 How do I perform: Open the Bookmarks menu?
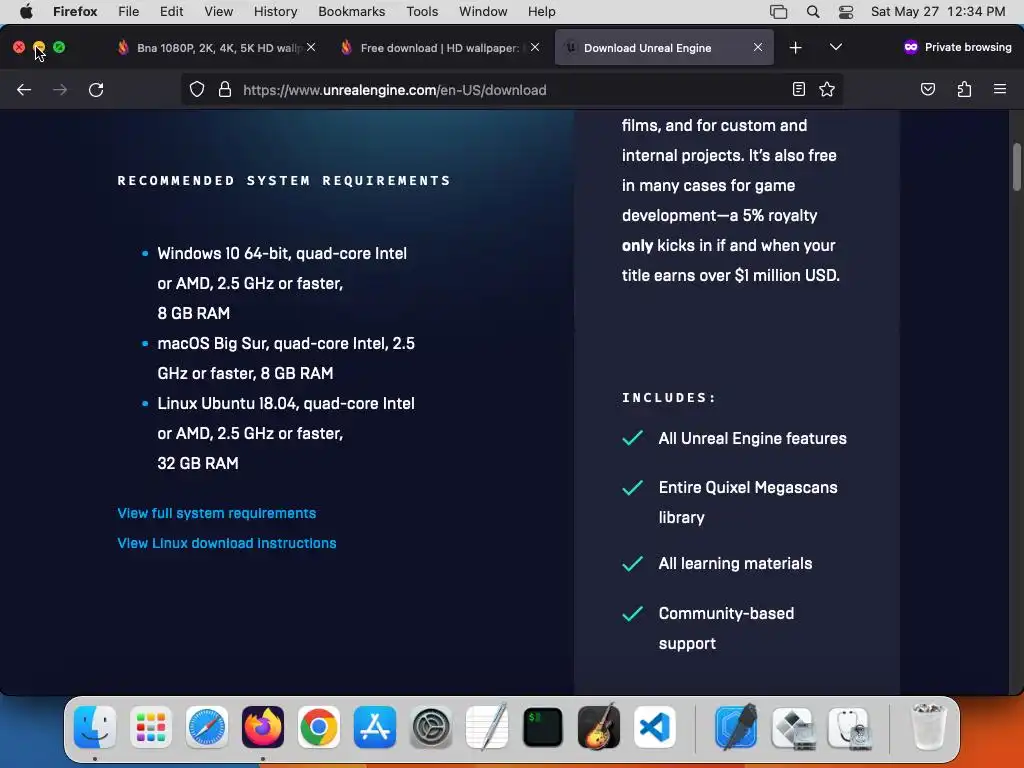(351, 11)
